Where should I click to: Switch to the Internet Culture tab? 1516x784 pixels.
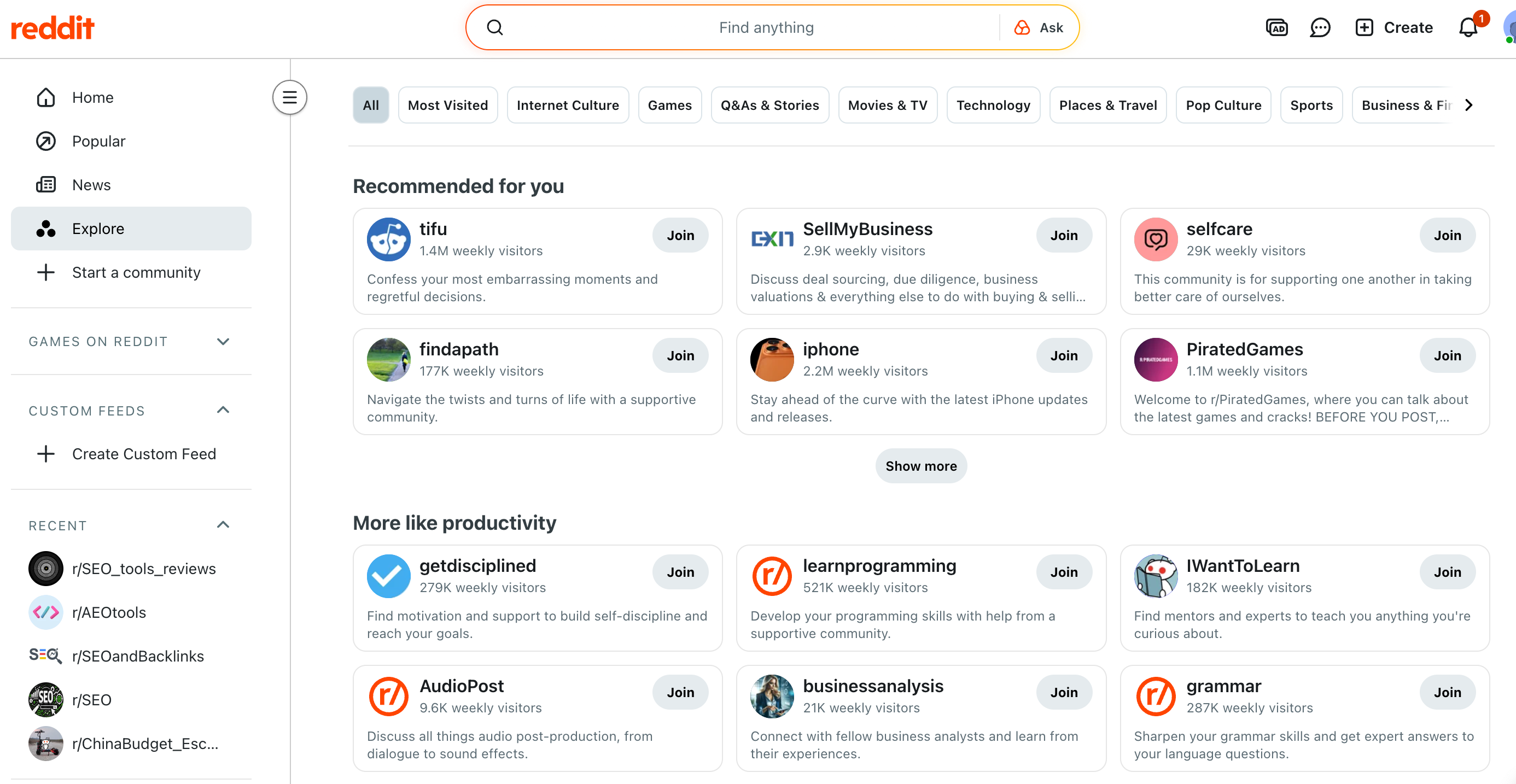pos(568,106)
